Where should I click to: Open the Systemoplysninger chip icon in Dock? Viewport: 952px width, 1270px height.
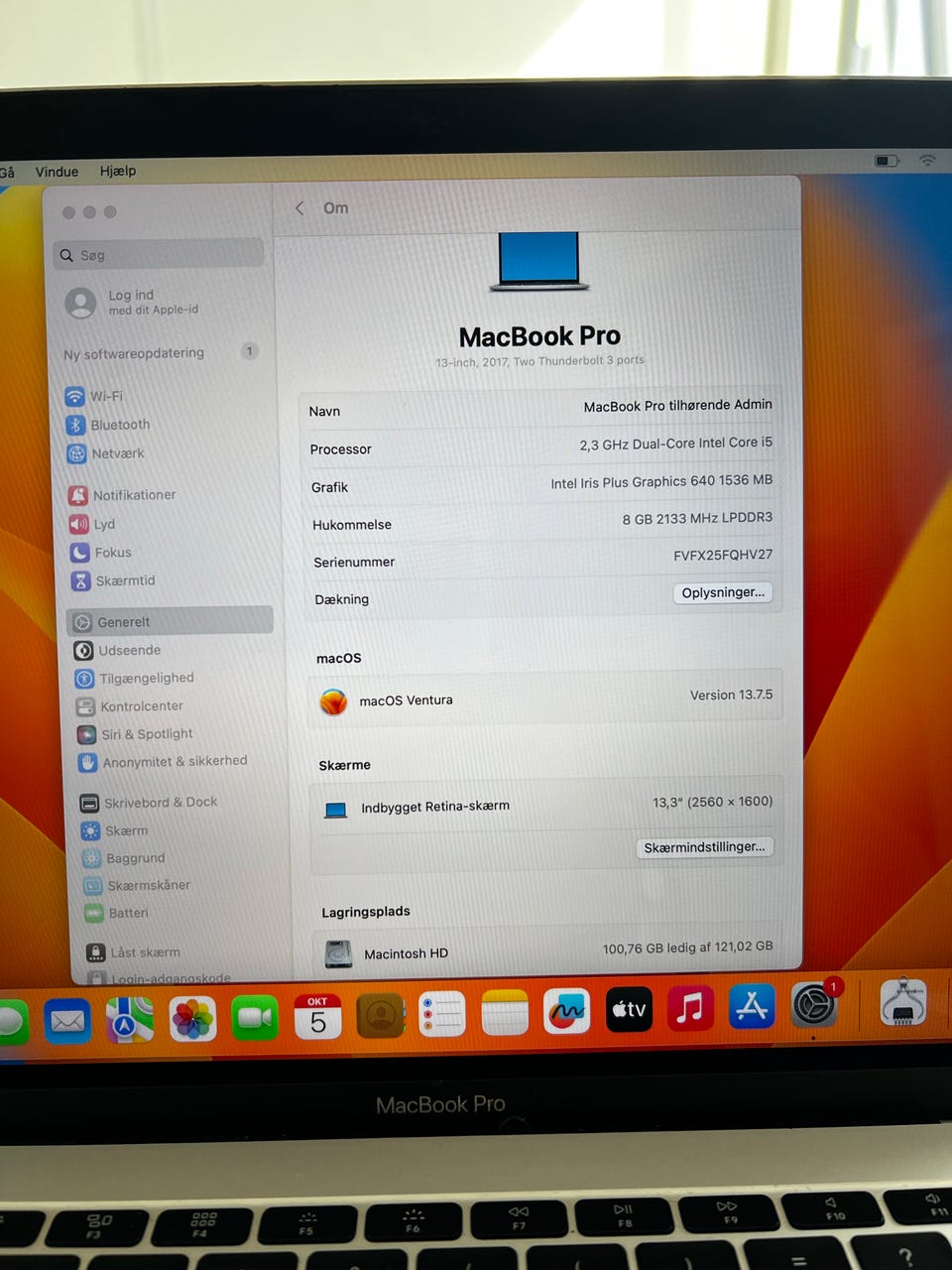pyautogui.click(x=902, y=1003)
